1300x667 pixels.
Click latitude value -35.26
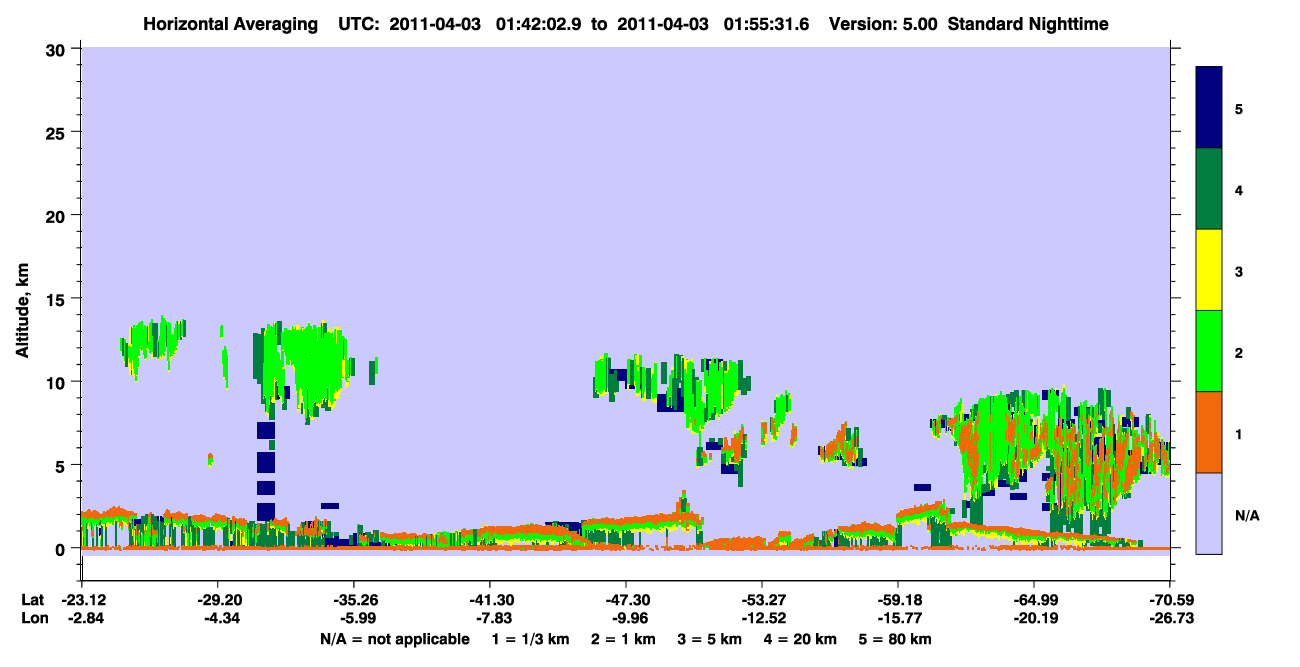pos(354,600)
